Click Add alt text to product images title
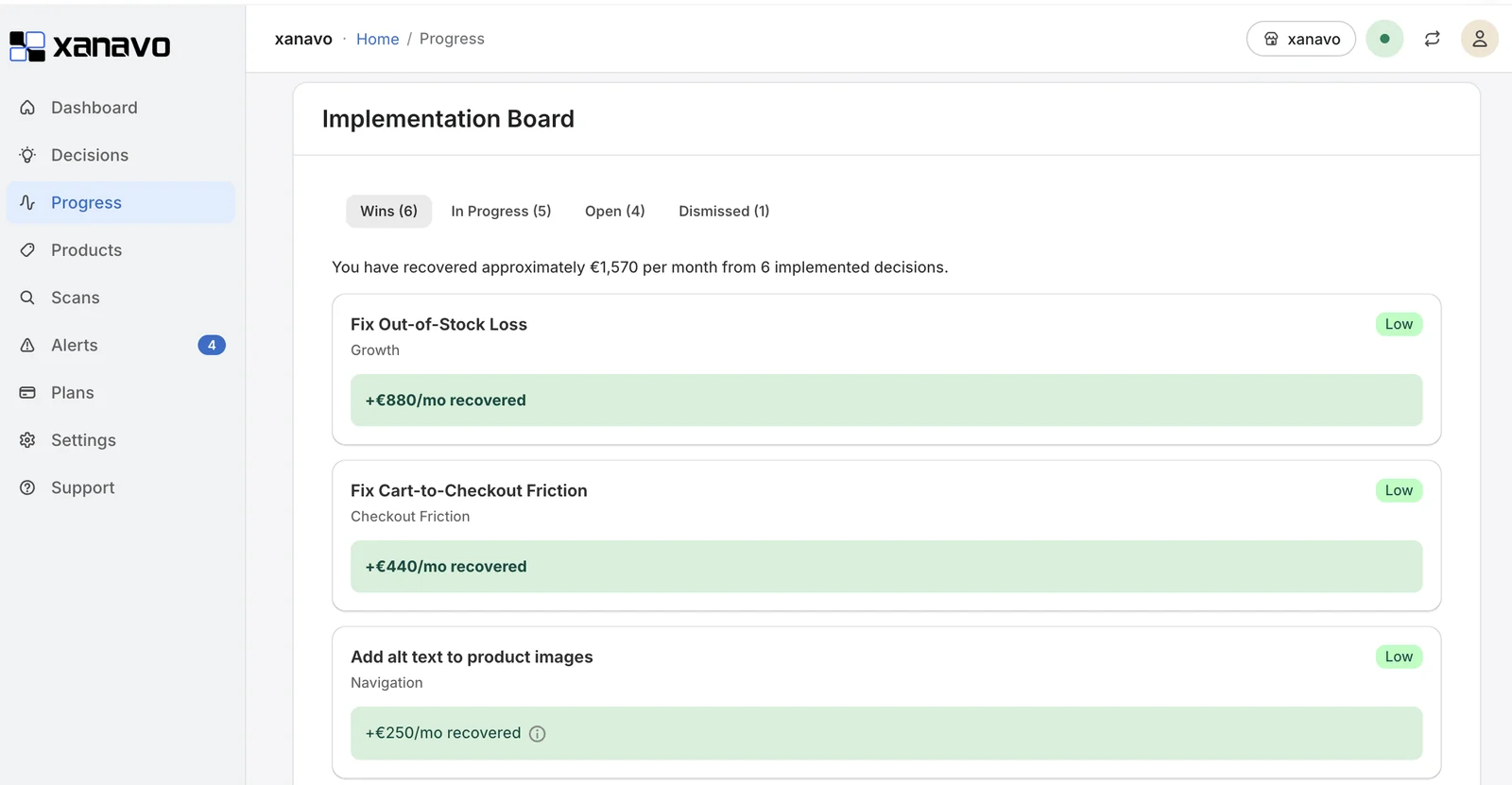Image resolution: width=1512 pixels, height=785 pixels. click(472, 657)
